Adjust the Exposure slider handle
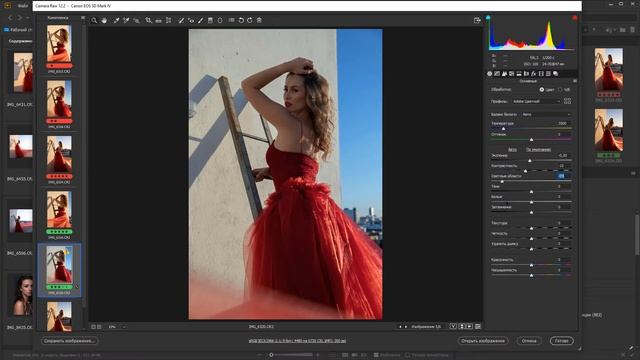This screenshot has width=640, height=360. point(530,161)
